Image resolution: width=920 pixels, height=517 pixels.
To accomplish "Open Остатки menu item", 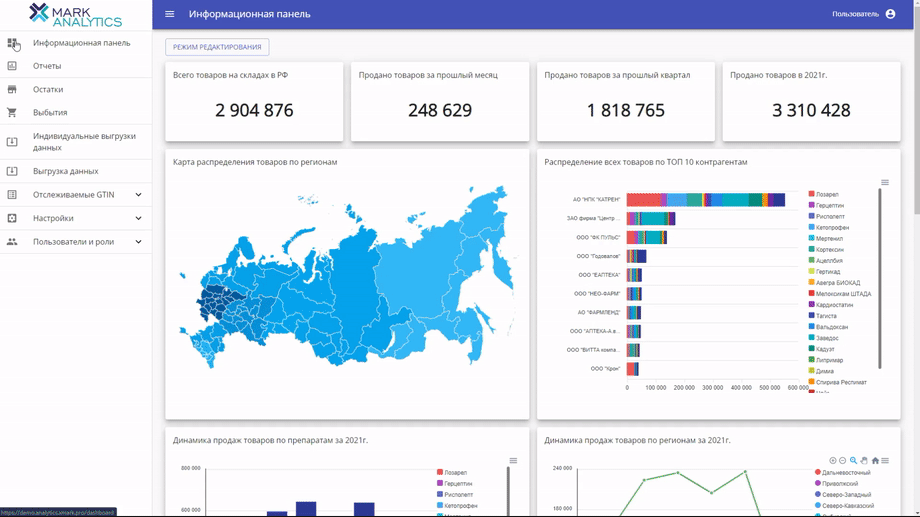I will [x=76, y=89].
